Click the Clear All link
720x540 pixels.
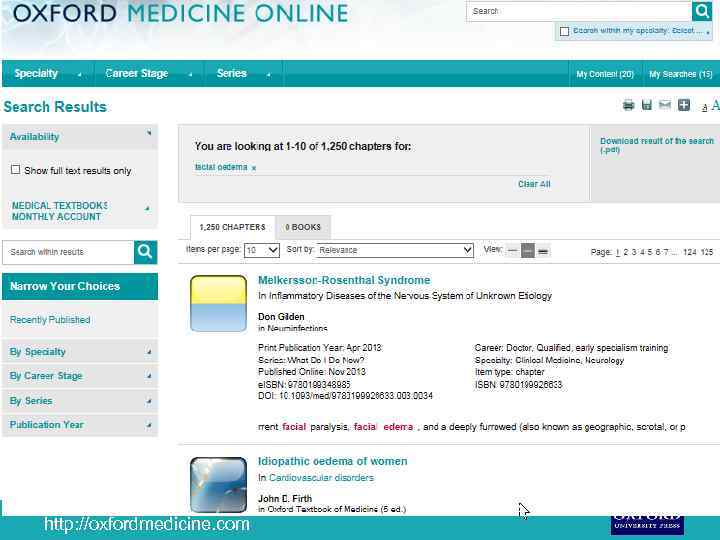(x=534, y=184)
